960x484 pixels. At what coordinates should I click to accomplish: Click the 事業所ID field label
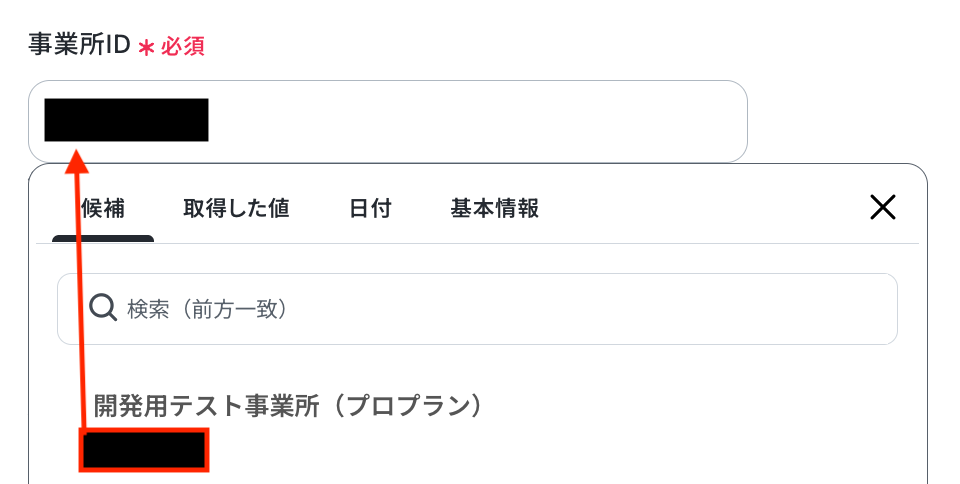click(79, 45)
